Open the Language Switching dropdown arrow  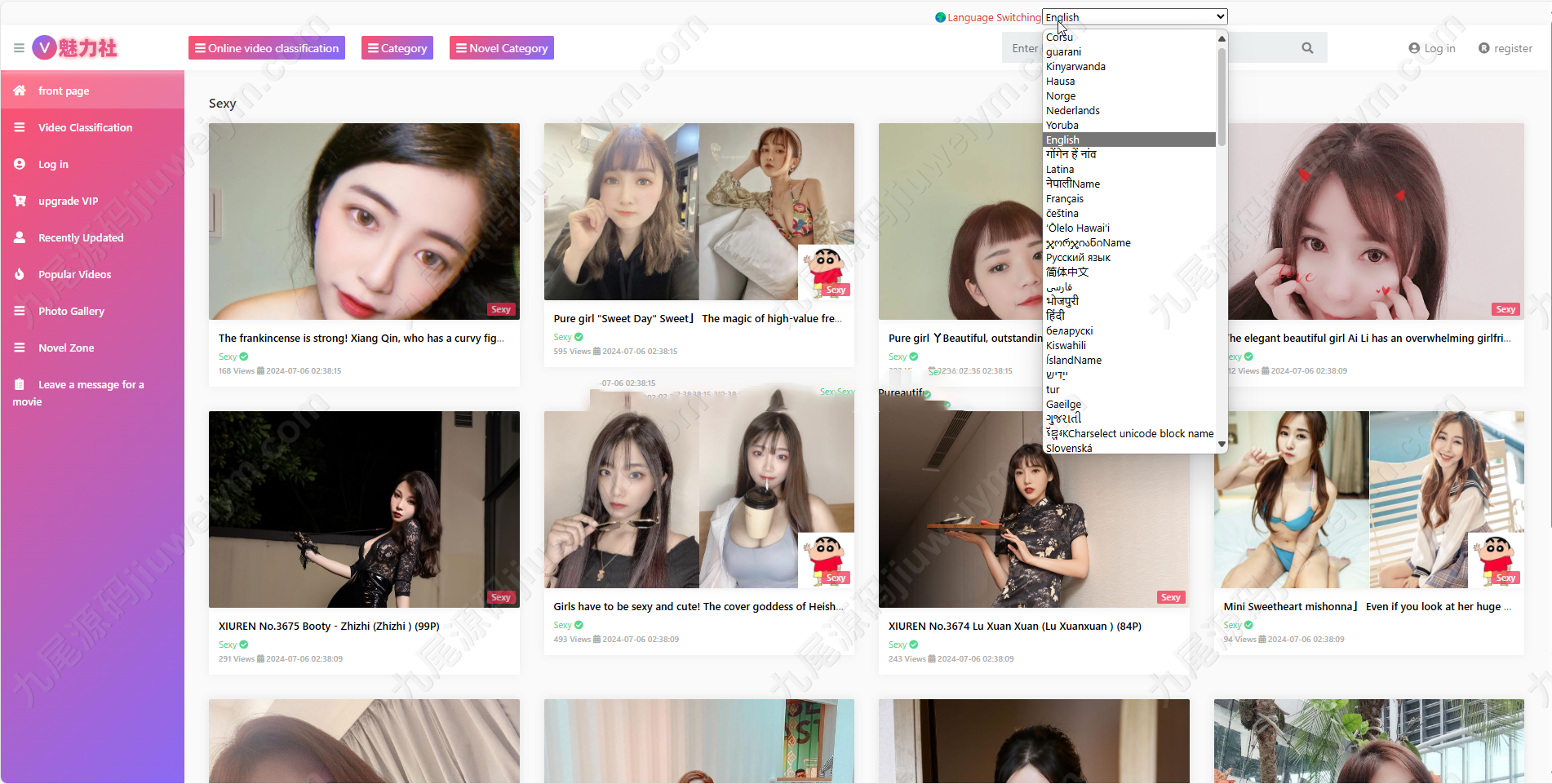point(1220,16)
